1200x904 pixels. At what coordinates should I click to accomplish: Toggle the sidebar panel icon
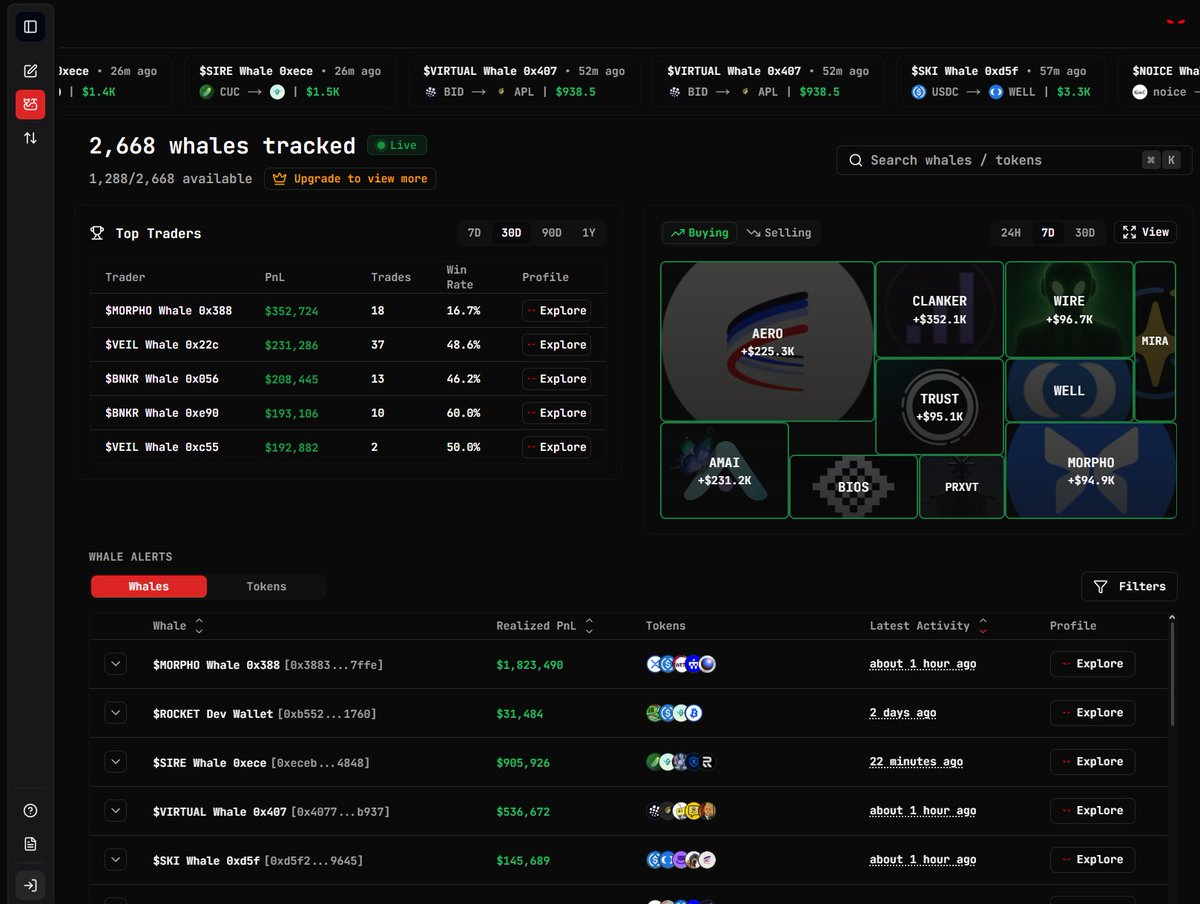pos(30,27)
